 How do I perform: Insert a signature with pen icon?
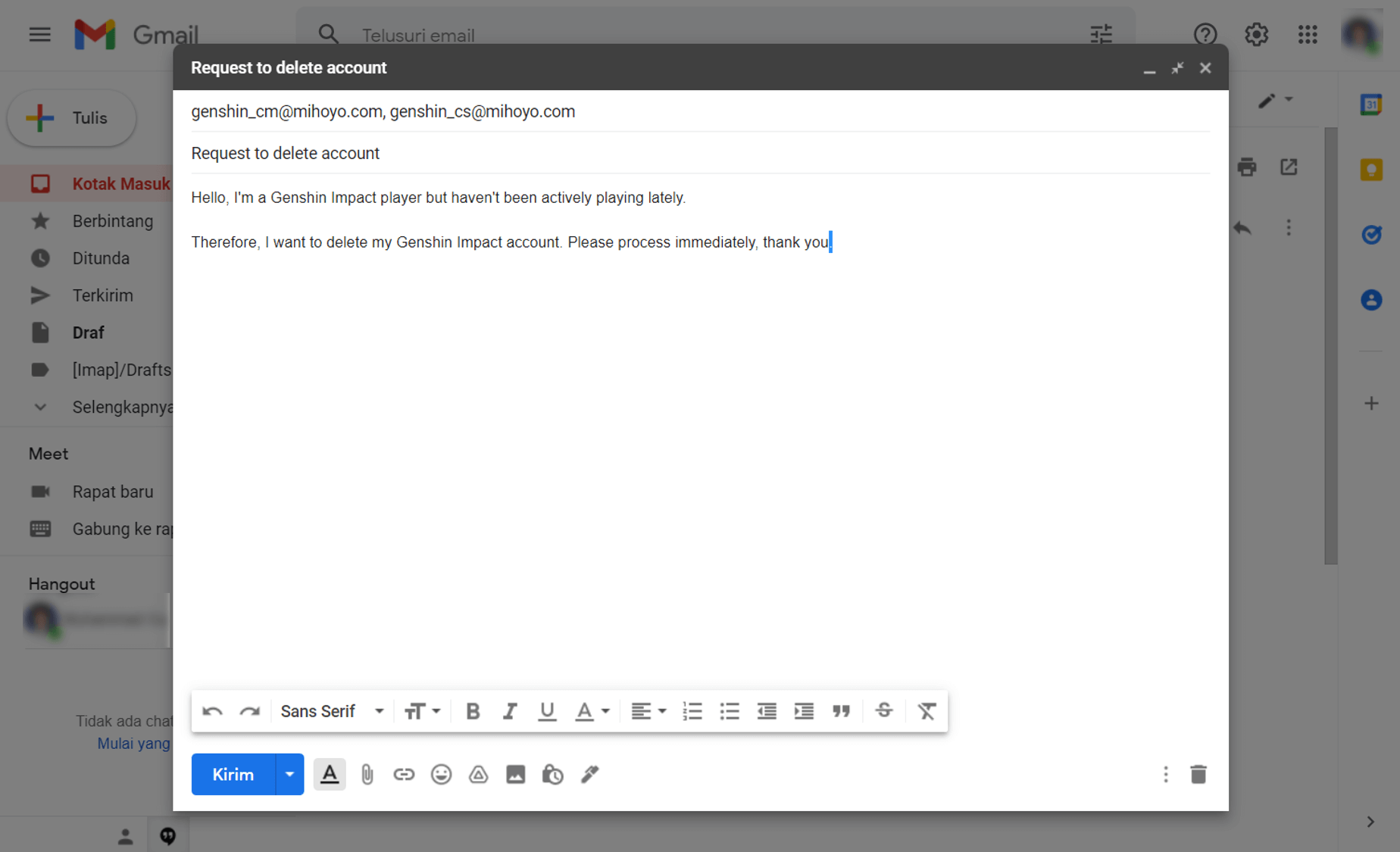[589, 774]
